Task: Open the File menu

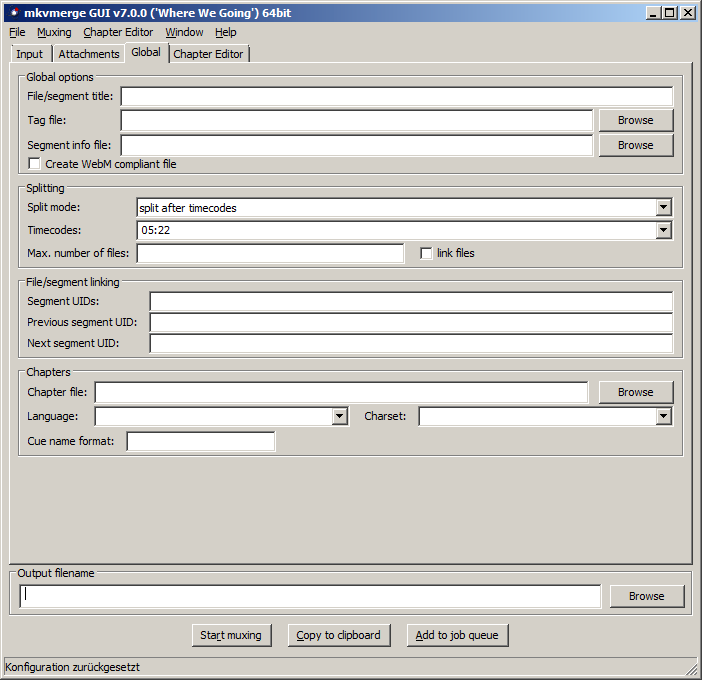Action: [17, 32]
